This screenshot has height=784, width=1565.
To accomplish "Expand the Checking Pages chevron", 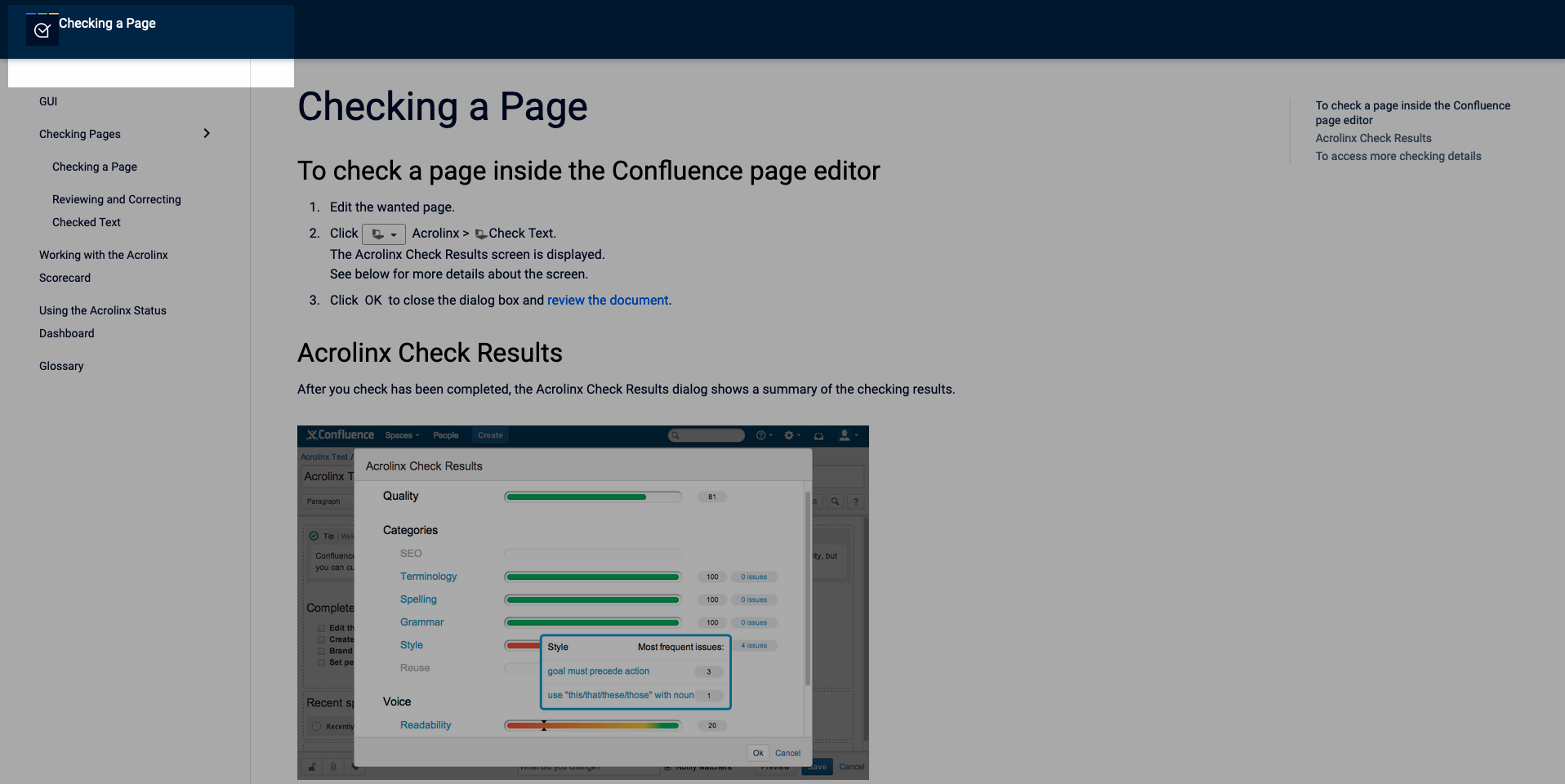I will click(207, 133).
